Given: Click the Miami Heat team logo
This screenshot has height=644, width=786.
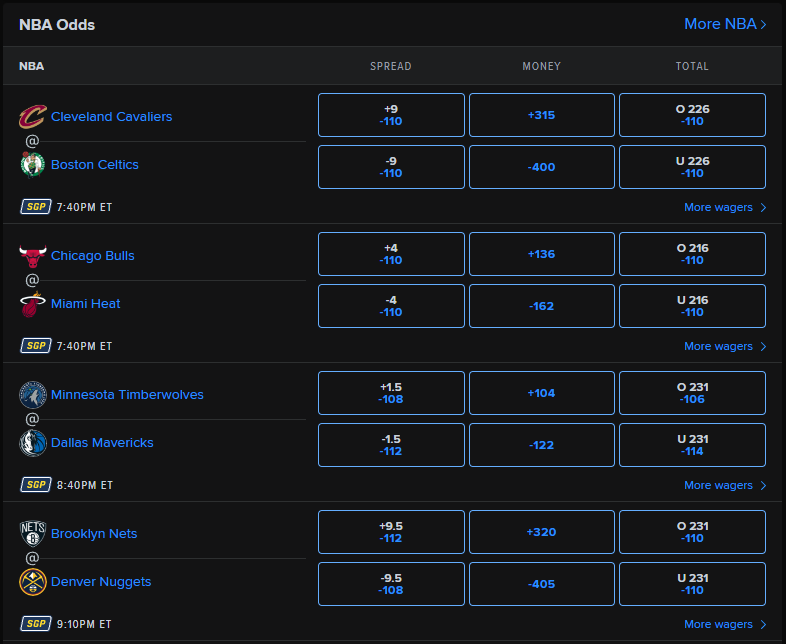Looking at the screenshot, I should tap(33, 304).
